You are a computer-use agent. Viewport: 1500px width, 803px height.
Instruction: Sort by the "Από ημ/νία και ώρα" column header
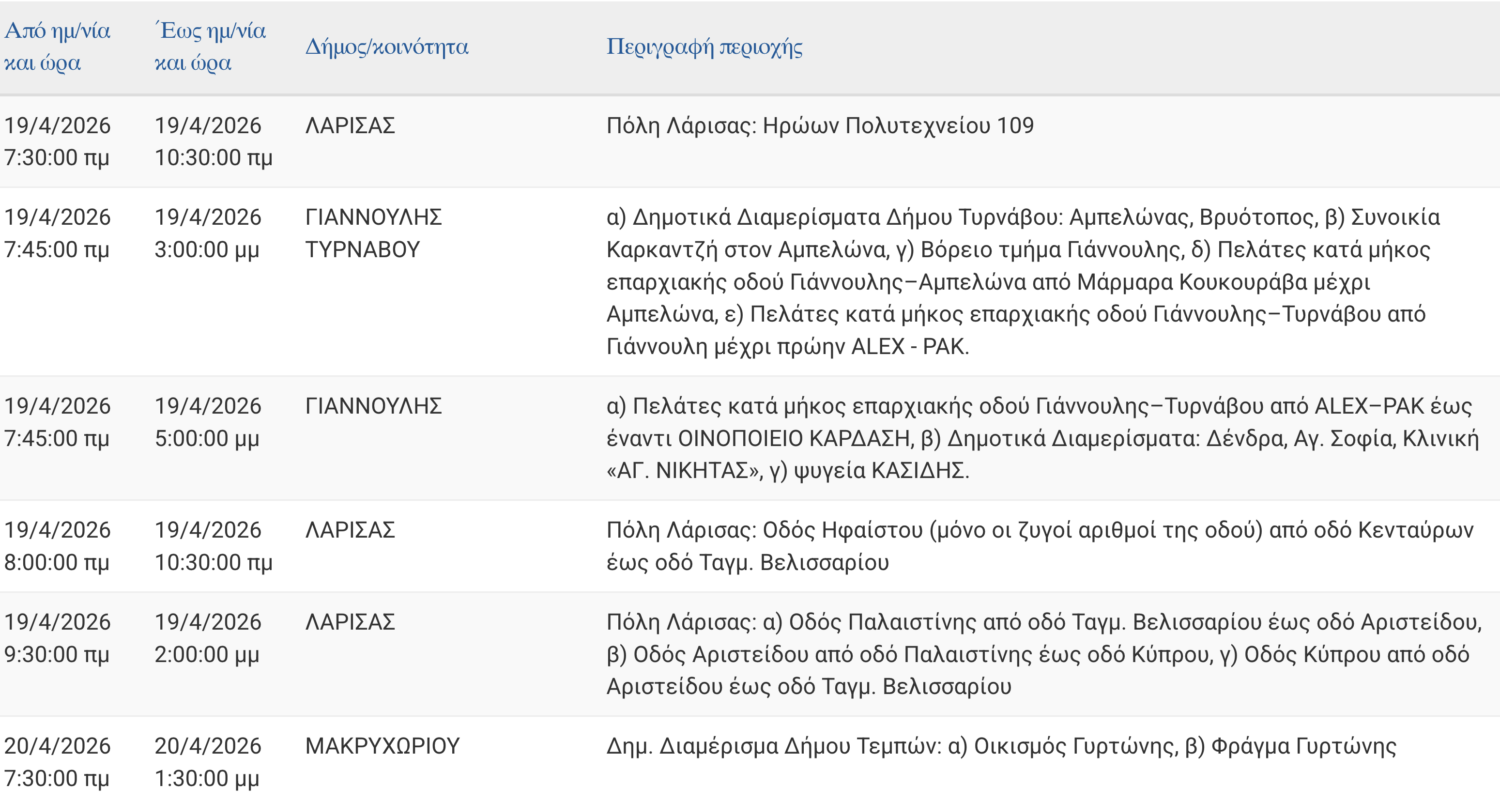pos(58,46)
